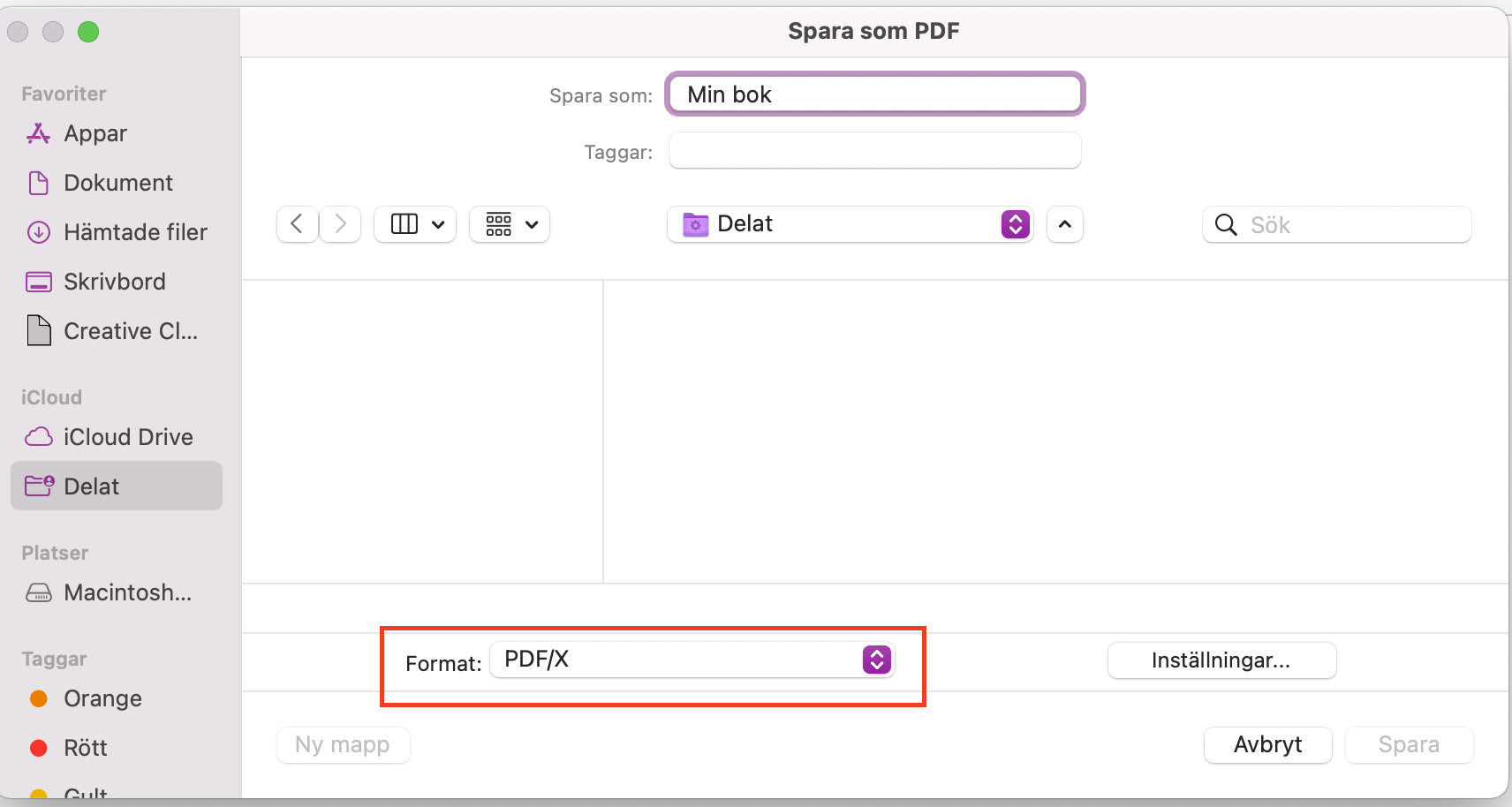This screenshot has width=1512, height=807.
Task: Select the Delat shared folder item
Action: tap(116, 486)
